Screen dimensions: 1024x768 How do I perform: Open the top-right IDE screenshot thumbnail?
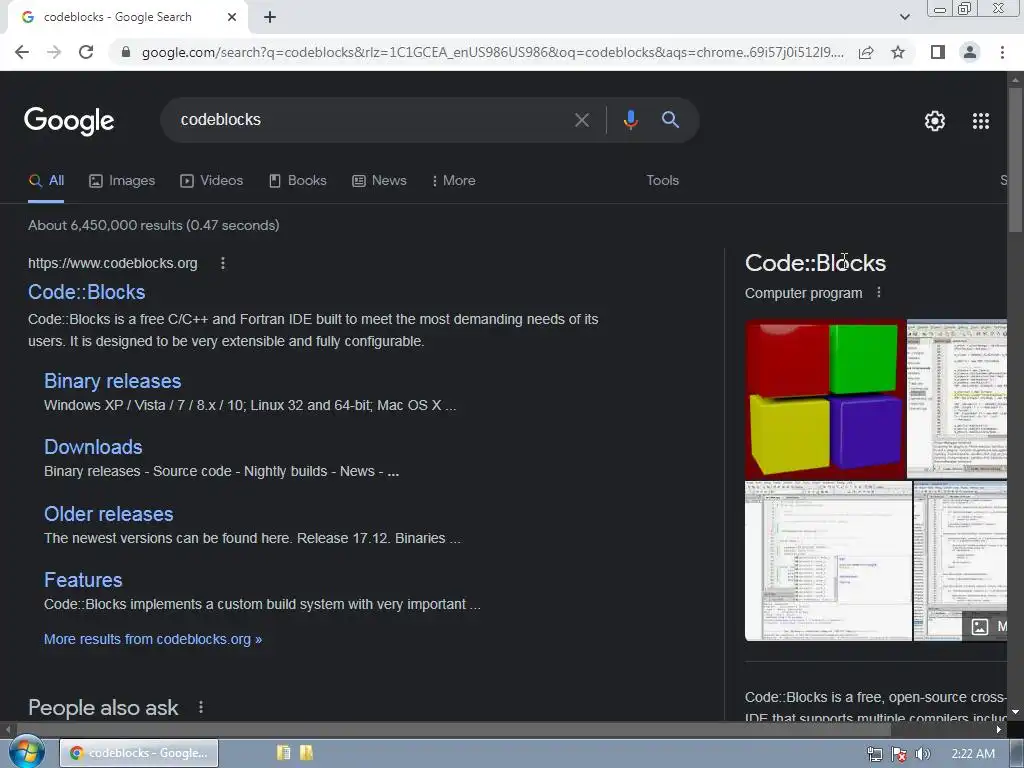pyautogui.click(x=957, y=399)
